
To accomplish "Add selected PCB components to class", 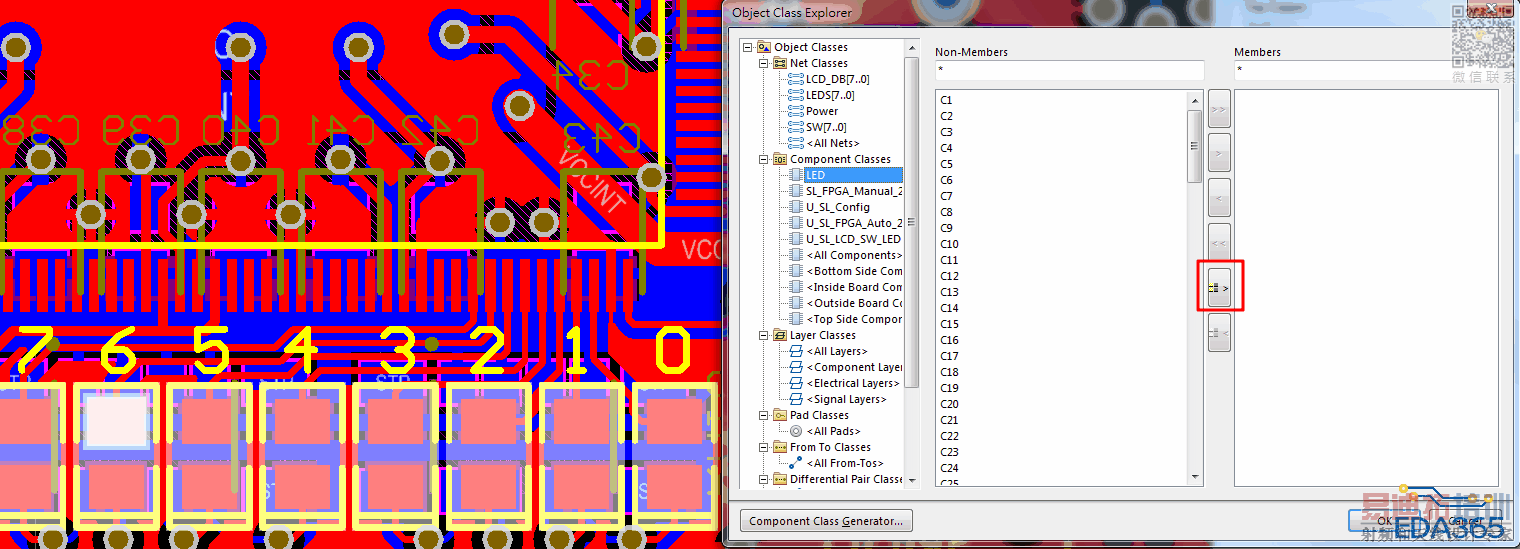I will pyautogui.click(x=1219, y=288).
